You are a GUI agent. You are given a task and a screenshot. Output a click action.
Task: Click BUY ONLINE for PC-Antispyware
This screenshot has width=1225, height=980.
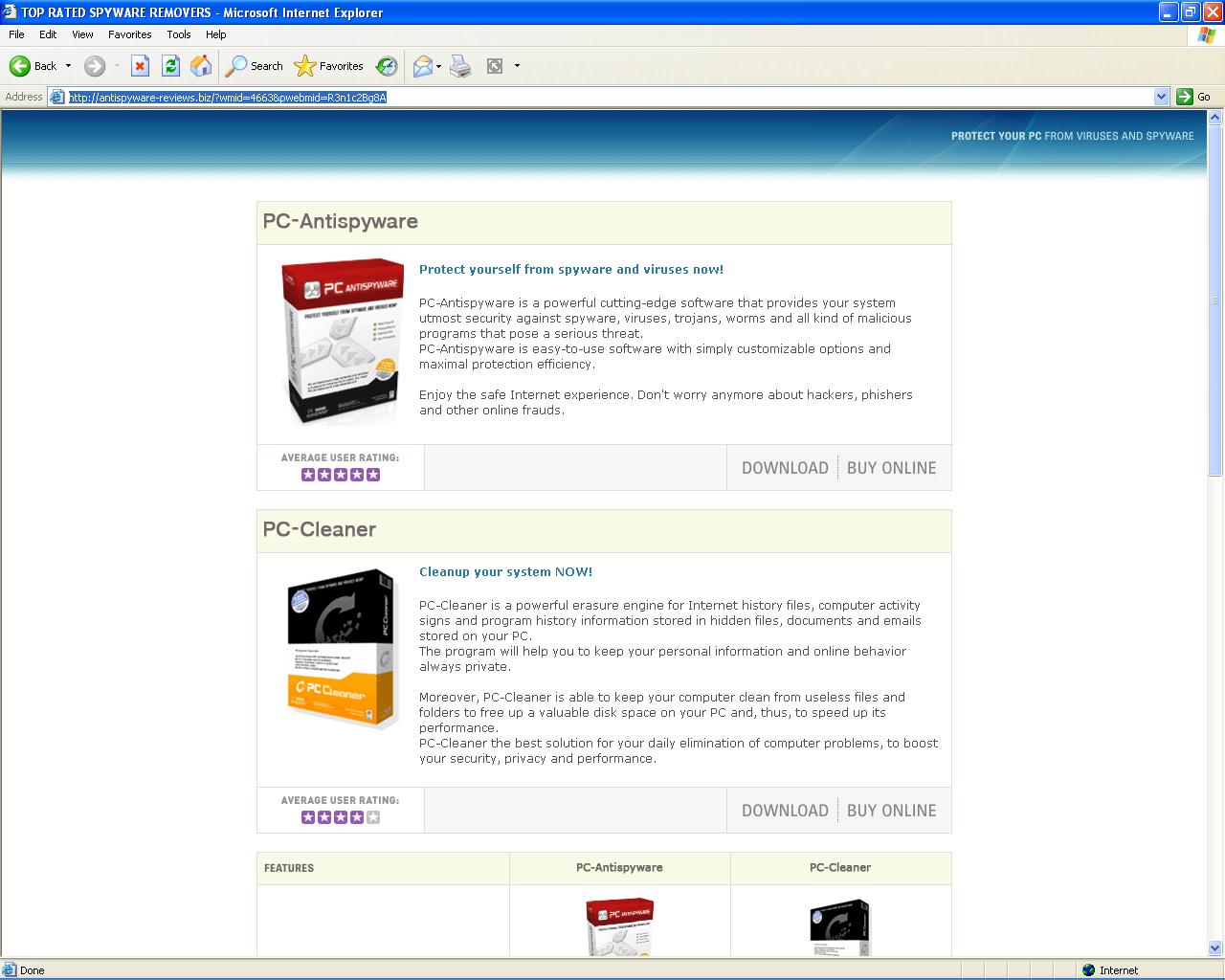[x=892, y=468]
